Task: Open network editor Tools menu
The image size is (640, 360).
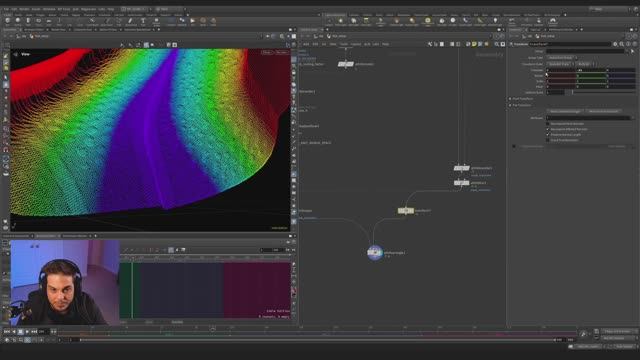Action: point(344,44)
